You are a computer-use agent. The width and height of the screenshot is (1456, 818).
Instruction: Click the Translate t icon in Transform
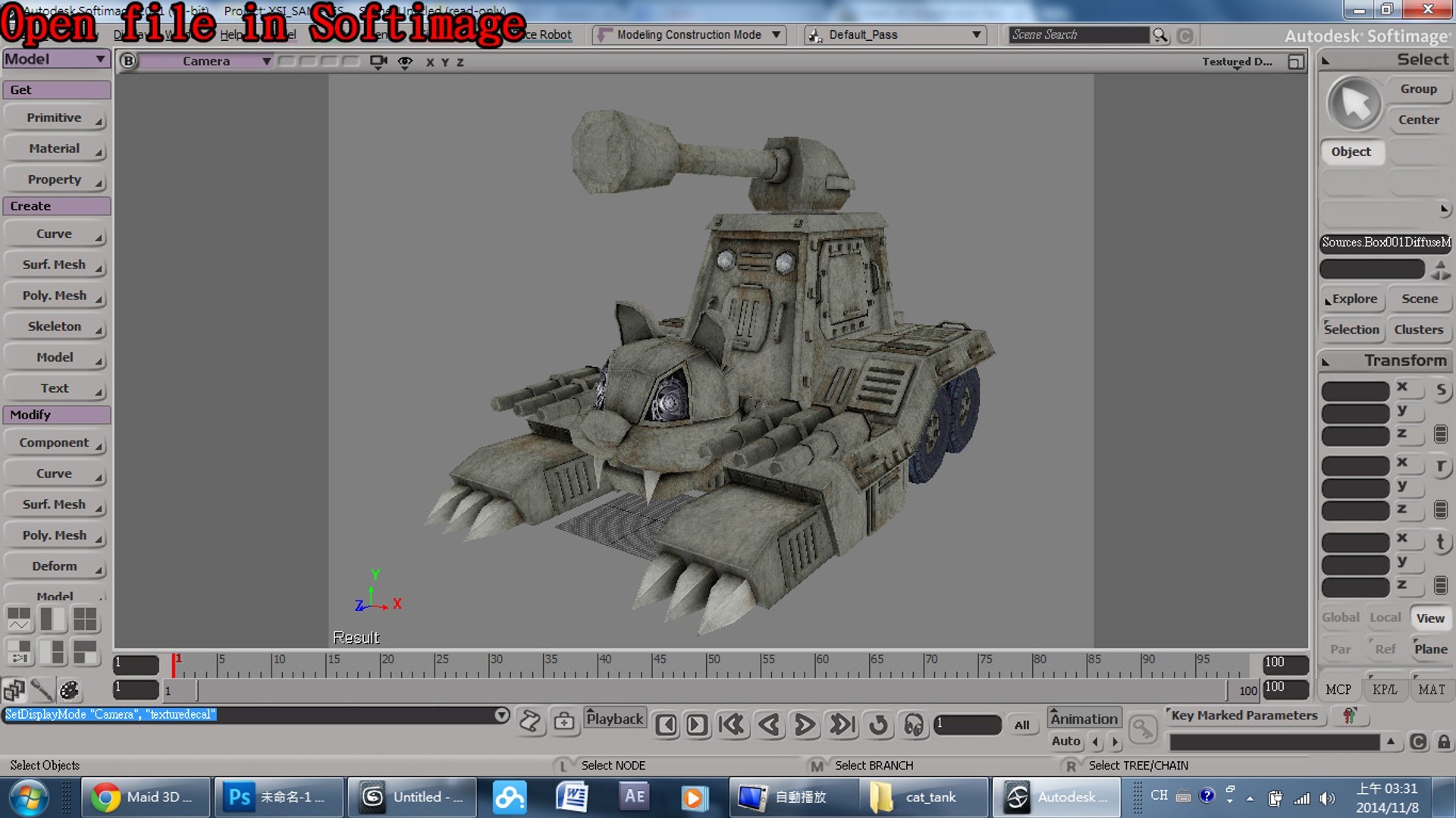[x=1441, y=541]
